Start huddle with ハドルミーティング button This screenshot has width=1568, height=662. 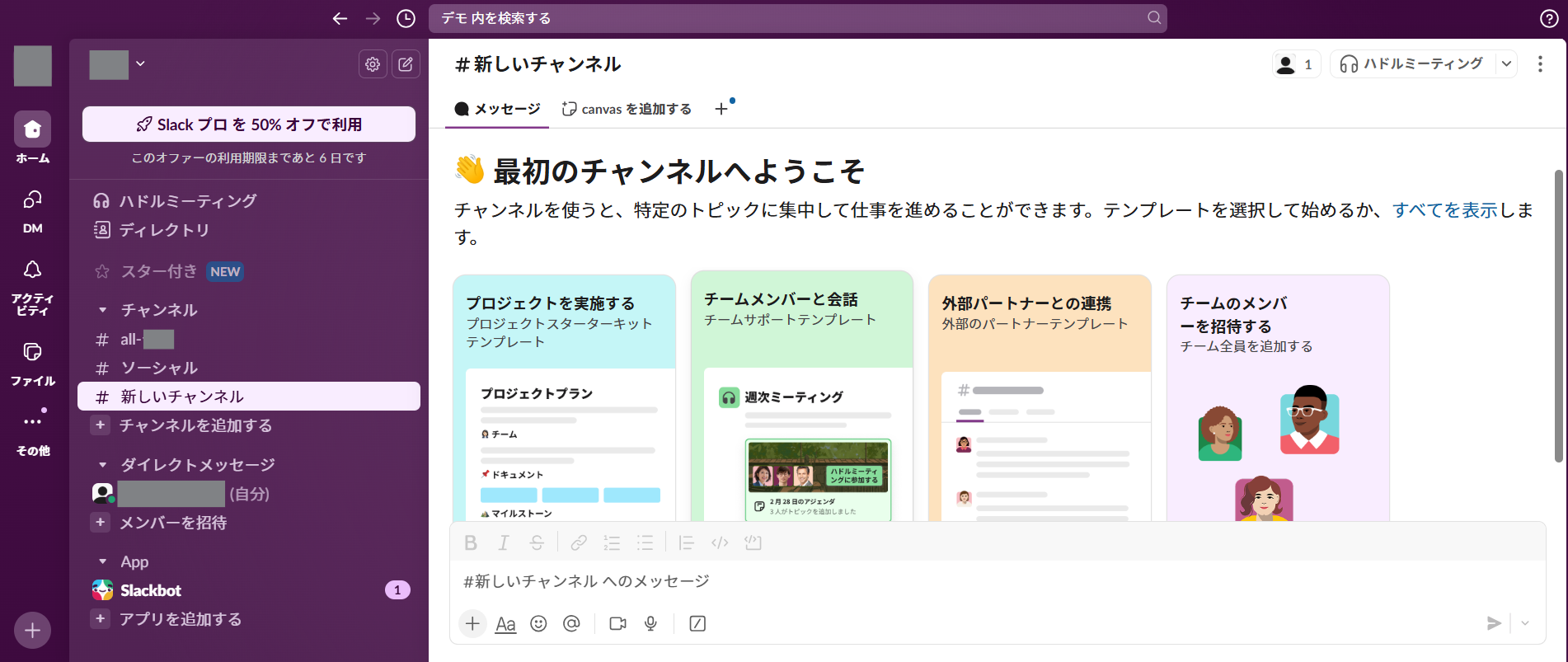pyautogui.click(x=1411, y=63)
